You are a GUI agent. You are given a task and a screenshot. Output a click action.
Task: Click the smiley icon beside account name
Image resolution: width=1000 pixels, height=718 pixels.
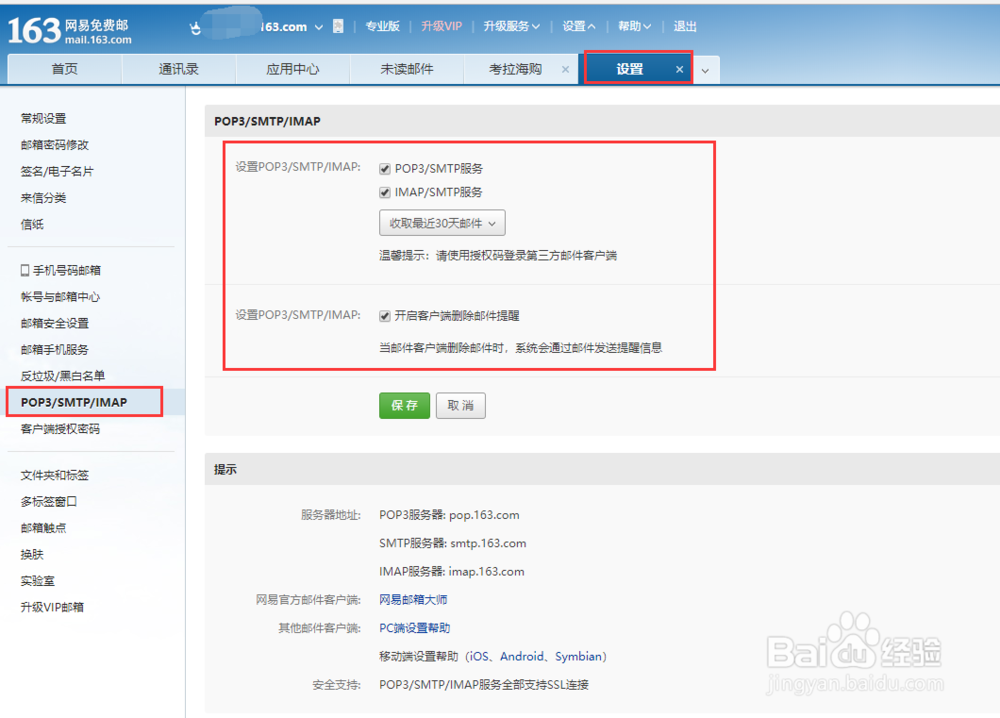[195, 27]
